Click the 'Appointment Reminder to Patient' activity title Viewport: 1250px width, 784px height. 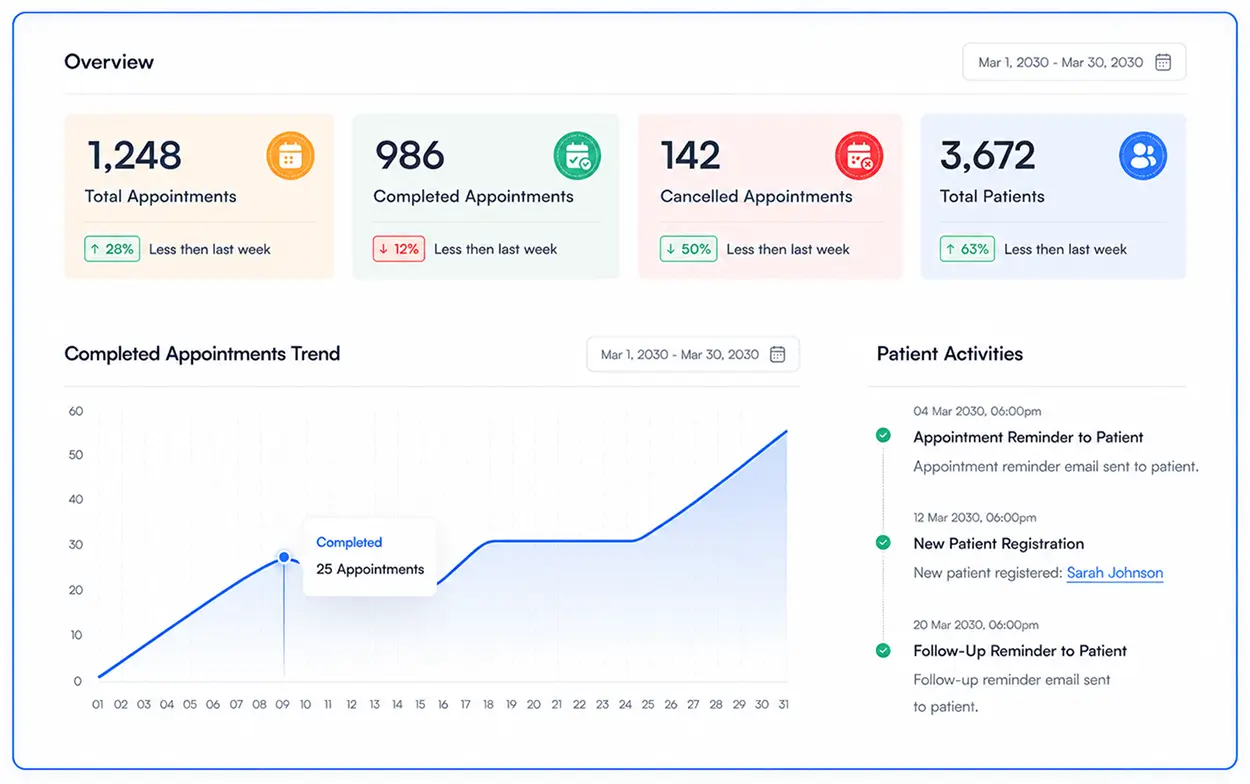(1028, 437)
